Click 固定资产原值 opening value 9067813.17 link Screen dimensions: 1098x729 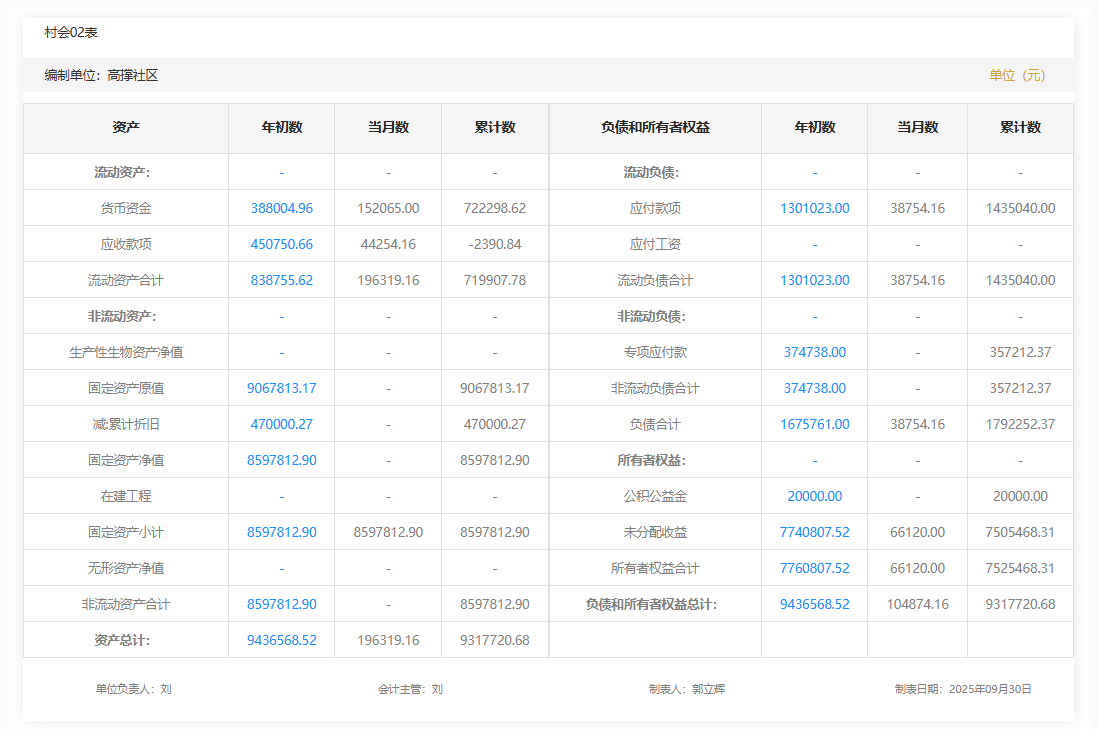click(x=281, y=388)
